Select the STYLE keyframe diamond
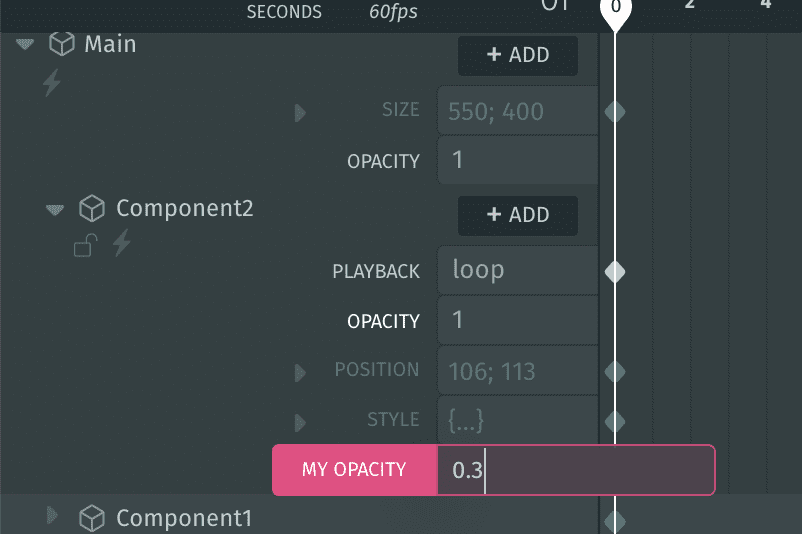Screen dimensions: 802x534 click(615, 422)
